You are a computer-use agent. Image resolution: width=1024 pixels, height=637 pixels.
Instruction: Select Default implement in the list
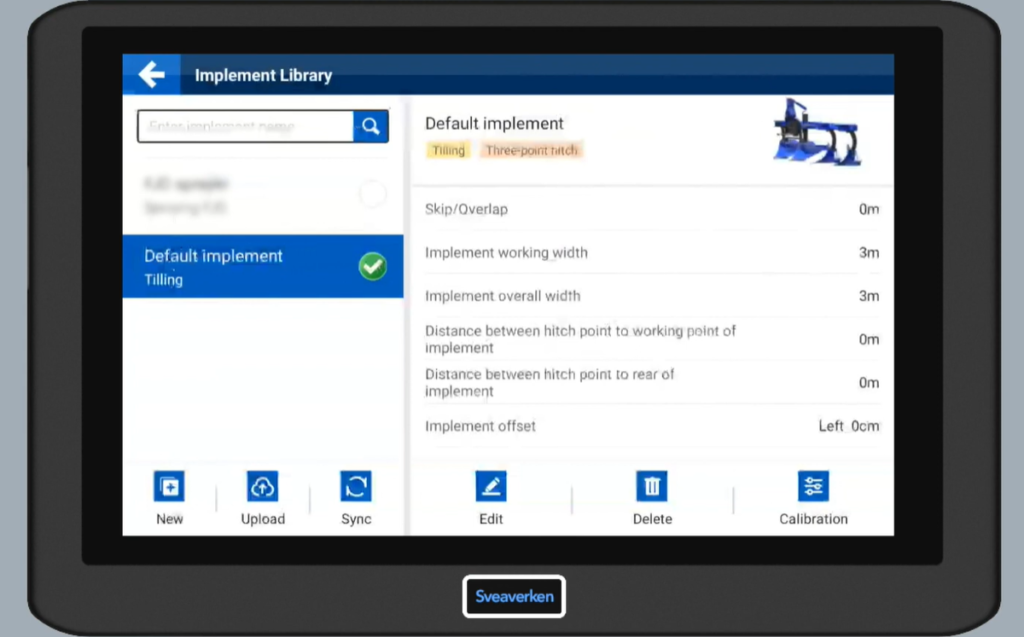coord(240,267)
